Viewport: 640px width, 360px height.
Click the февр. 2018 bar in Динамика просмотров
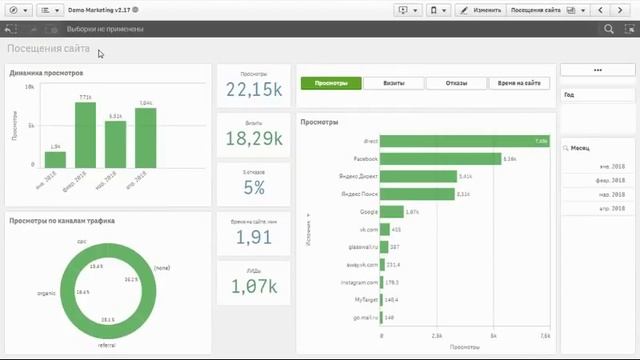[85, 135]
